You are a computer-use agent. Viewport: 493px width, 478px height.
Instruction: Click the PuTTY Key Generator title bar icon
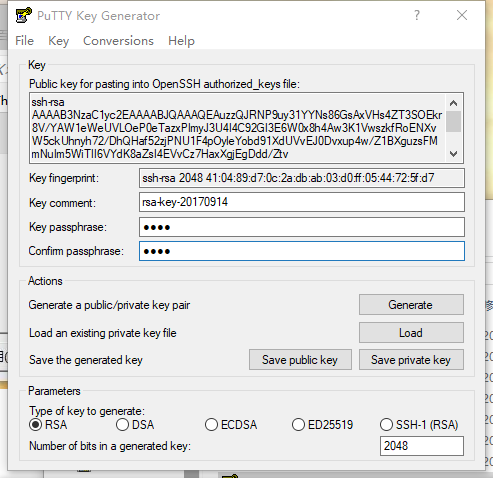click(24, 15)
